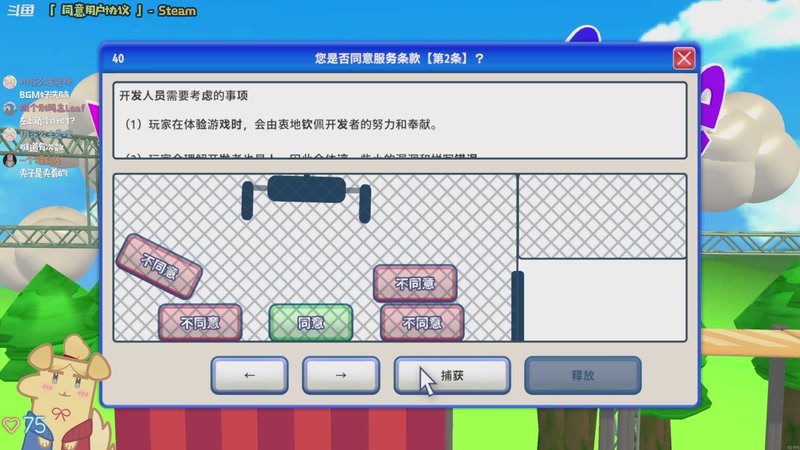
Task: Click the dark divider post by drop box
Action: [x=517, y=305]
